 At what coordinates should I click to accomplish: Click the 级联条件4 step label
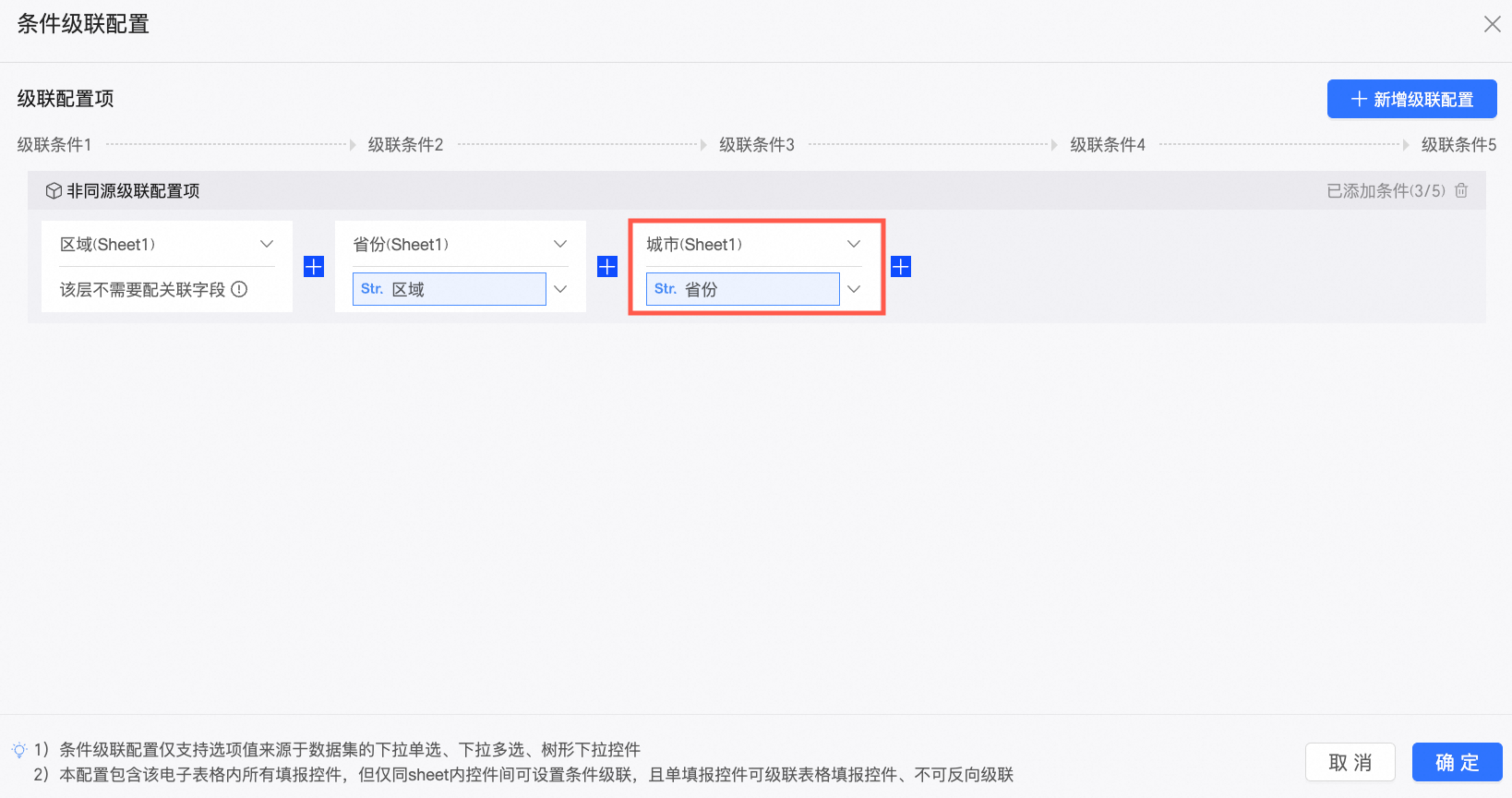(1107, 145)
